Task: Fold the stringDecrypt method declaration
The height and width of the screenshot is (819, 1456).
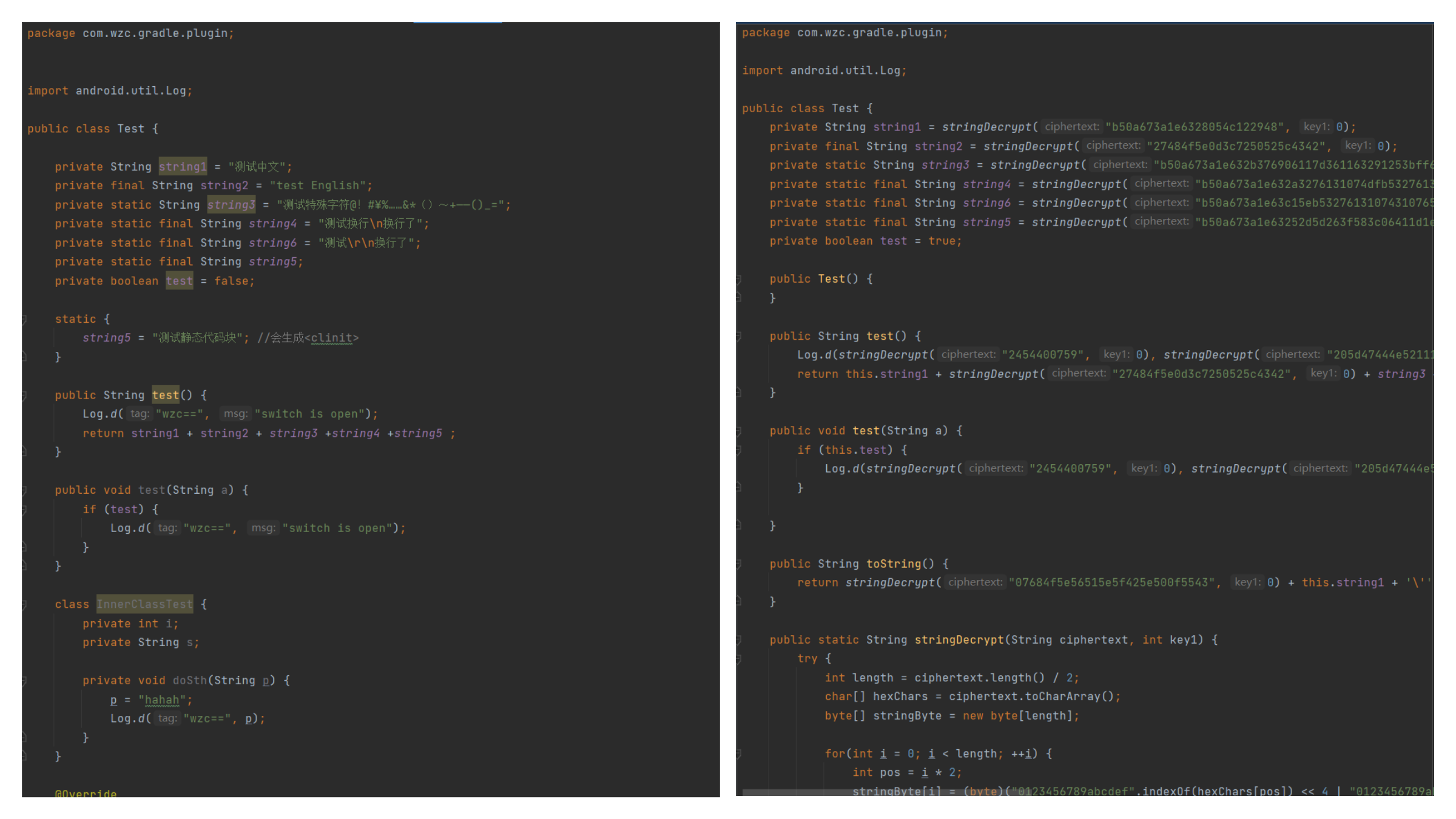Action: (739, 640)
